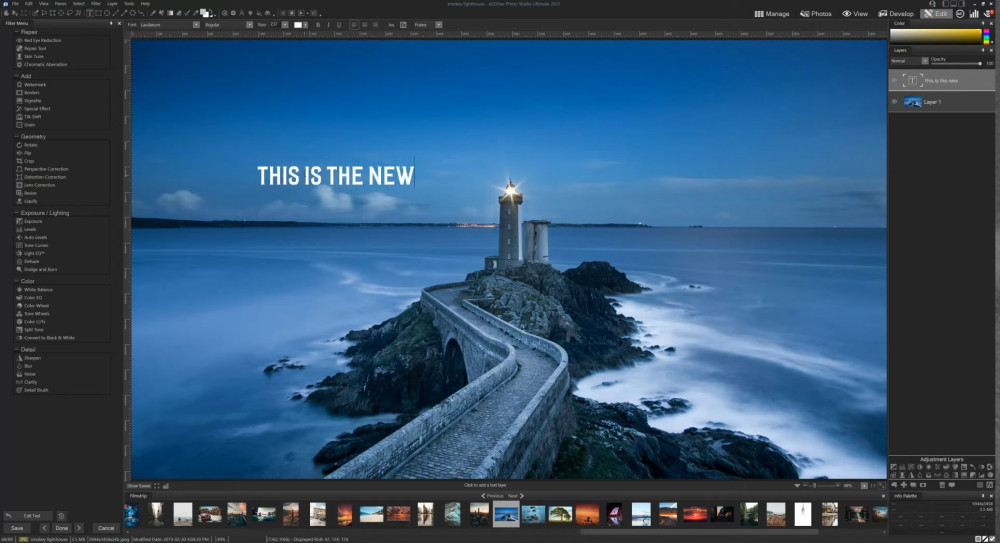Click the Save button

pyautogui.click(x=17, y=528)
